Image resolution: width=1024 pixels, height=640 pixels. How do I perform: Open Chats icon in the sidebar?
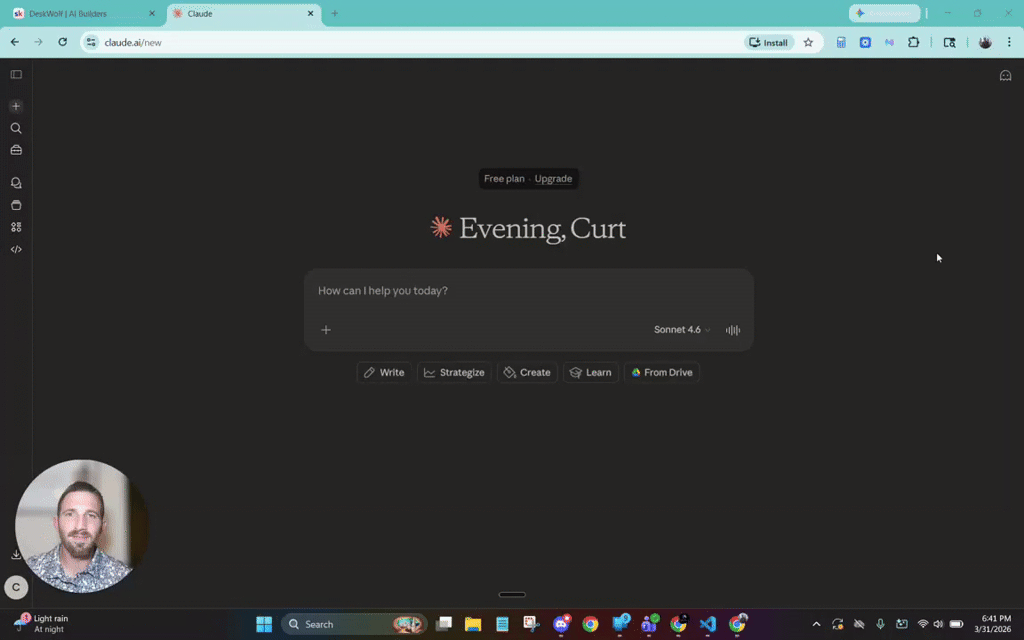pyautogui.click(x=16, y=183)
